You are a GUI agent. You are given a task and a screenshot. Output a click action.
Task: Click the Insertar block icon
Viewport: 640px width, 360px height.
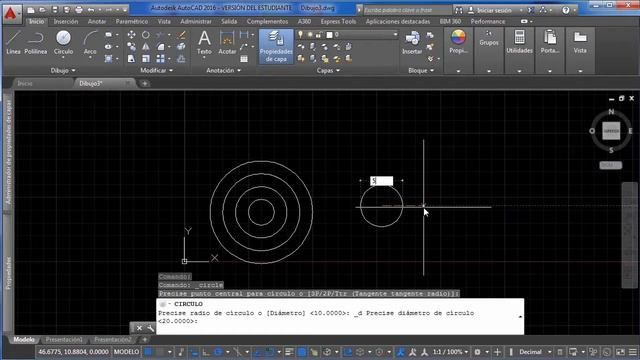point(412,43)
